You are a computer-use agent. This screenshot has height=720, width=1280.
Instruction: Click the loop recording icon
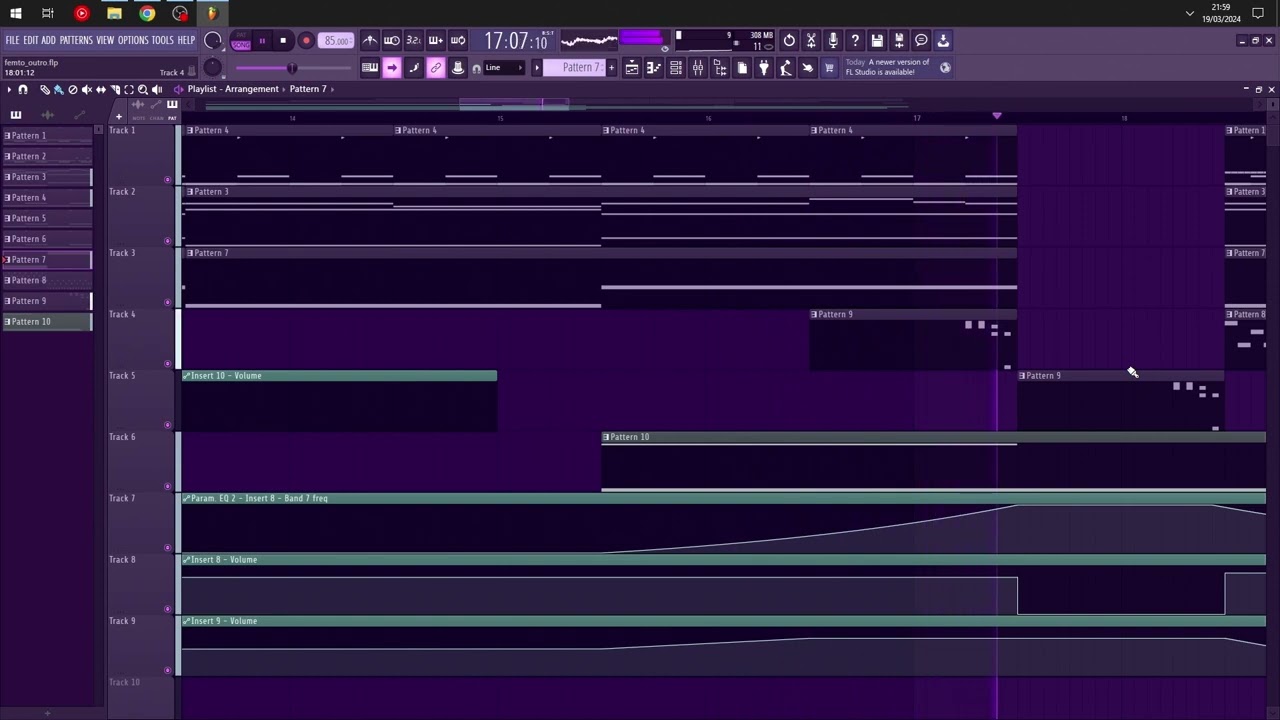click(457, 40)
